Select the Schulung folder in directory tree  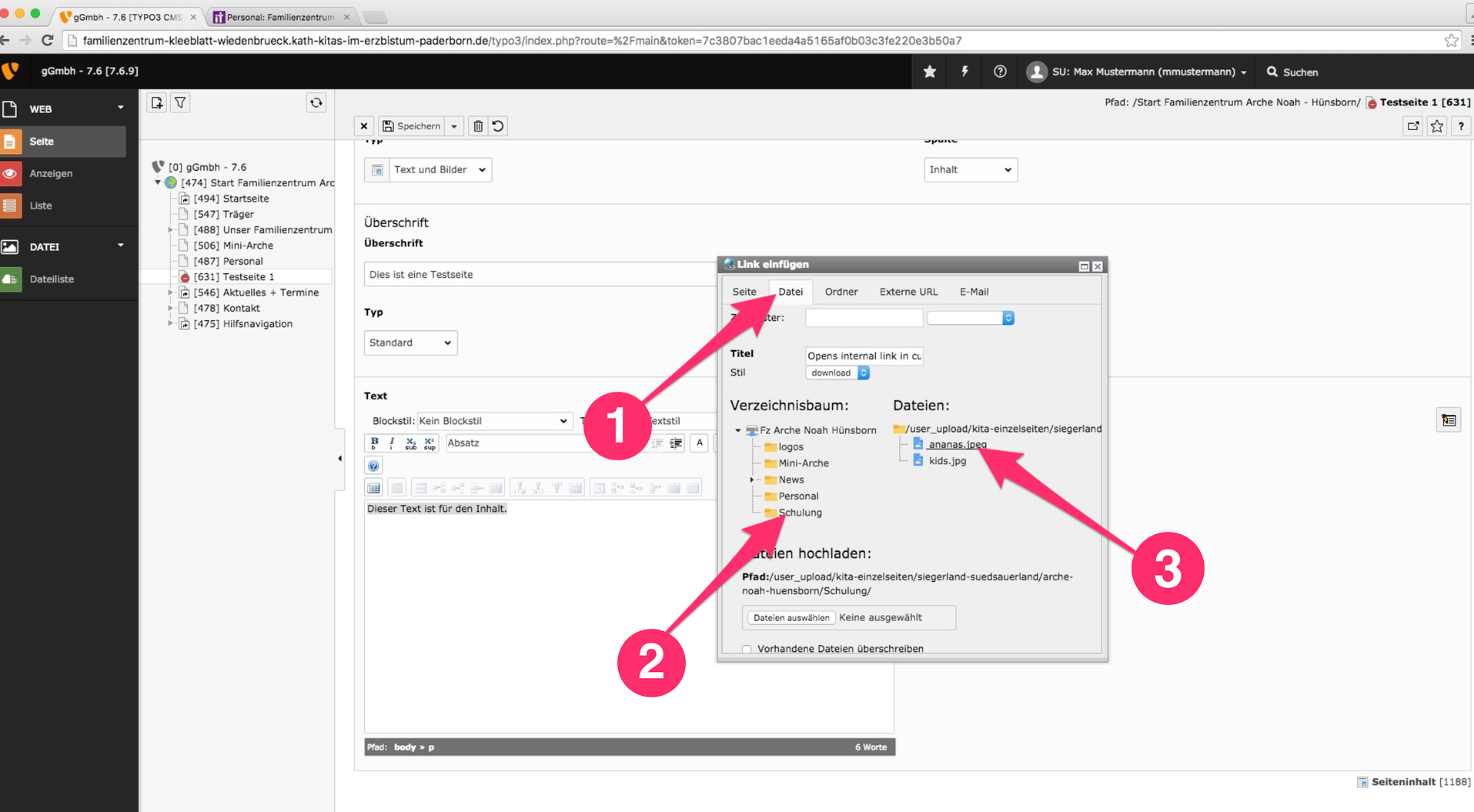(800, 513)
